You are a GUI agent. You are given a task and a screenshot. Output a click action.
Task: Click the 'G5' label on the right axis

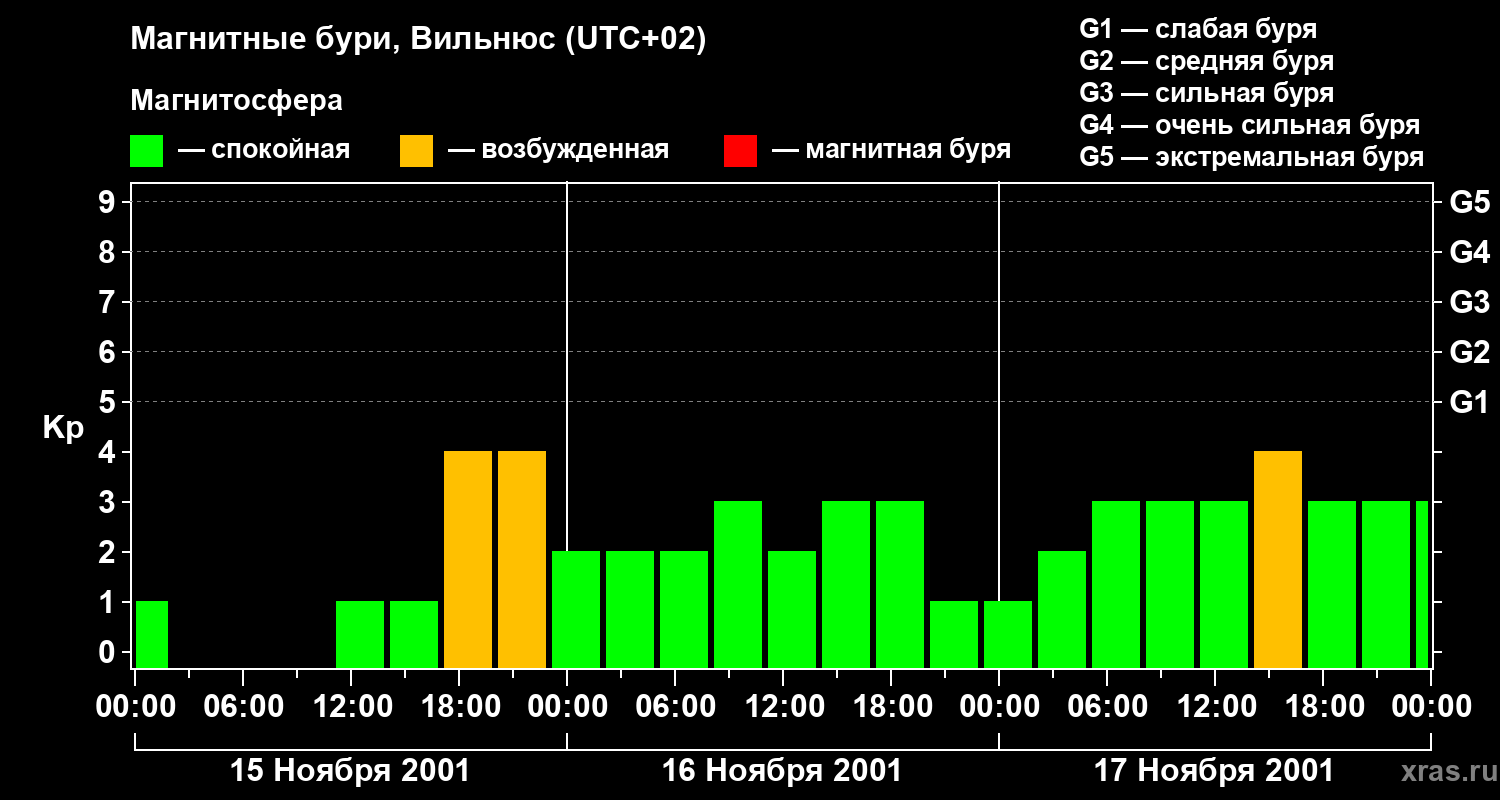[x=1469, y=203]
